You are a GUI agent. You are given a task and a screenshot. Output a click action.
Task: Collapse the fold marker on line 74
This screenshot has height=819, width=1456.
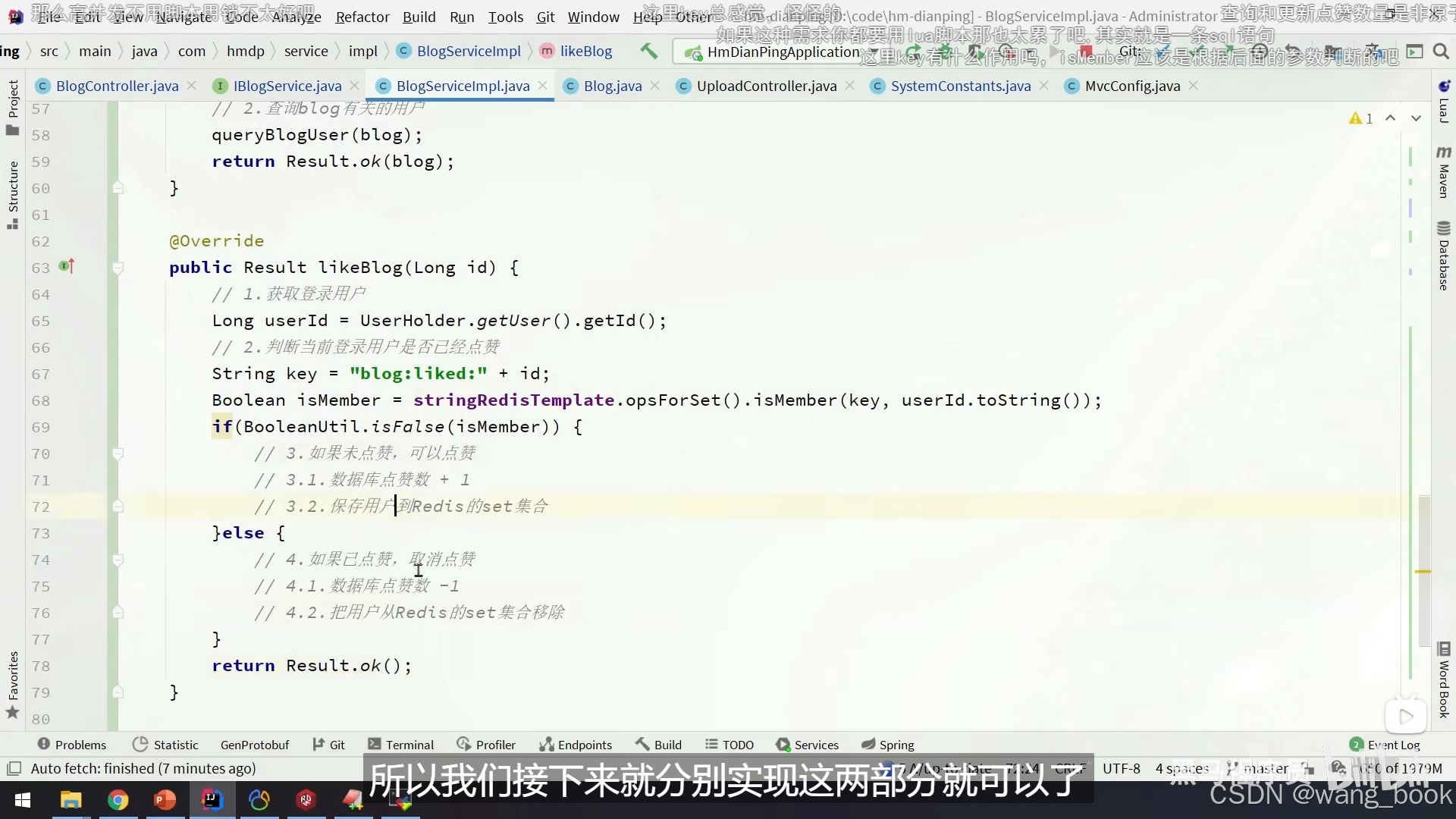coord(118,559)
